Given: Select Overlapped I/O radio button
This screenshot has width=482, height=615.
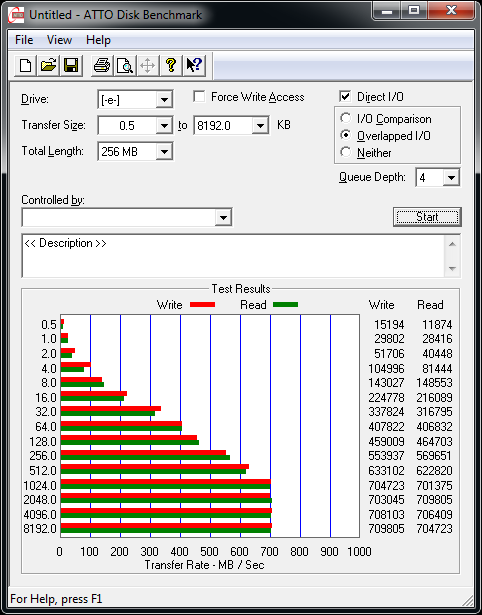Looking at the screenshot, I should click(346, 135).
